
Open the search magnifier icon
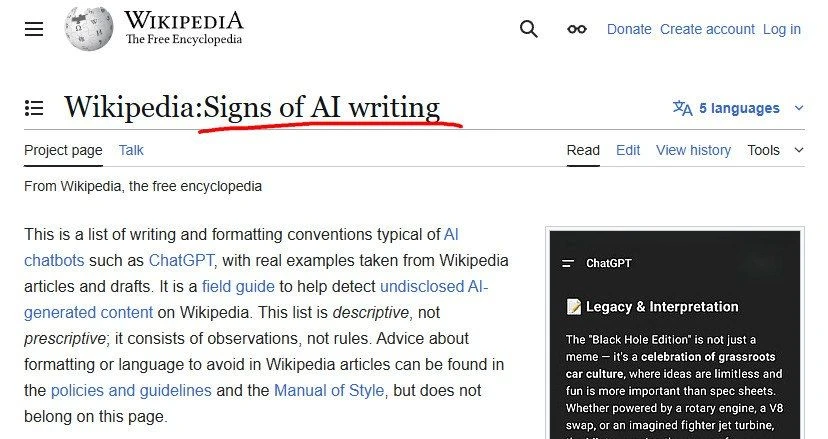point(529,29)
